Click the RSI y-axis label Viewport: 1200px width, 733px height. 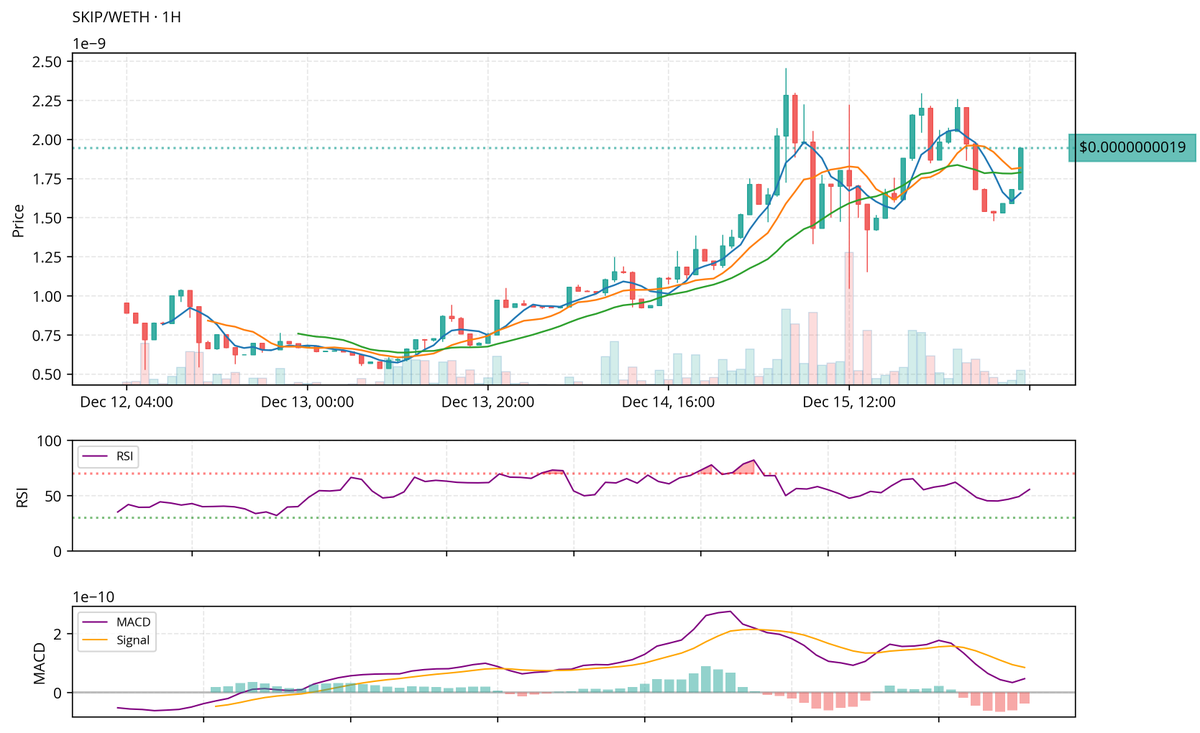click(24, 496)
